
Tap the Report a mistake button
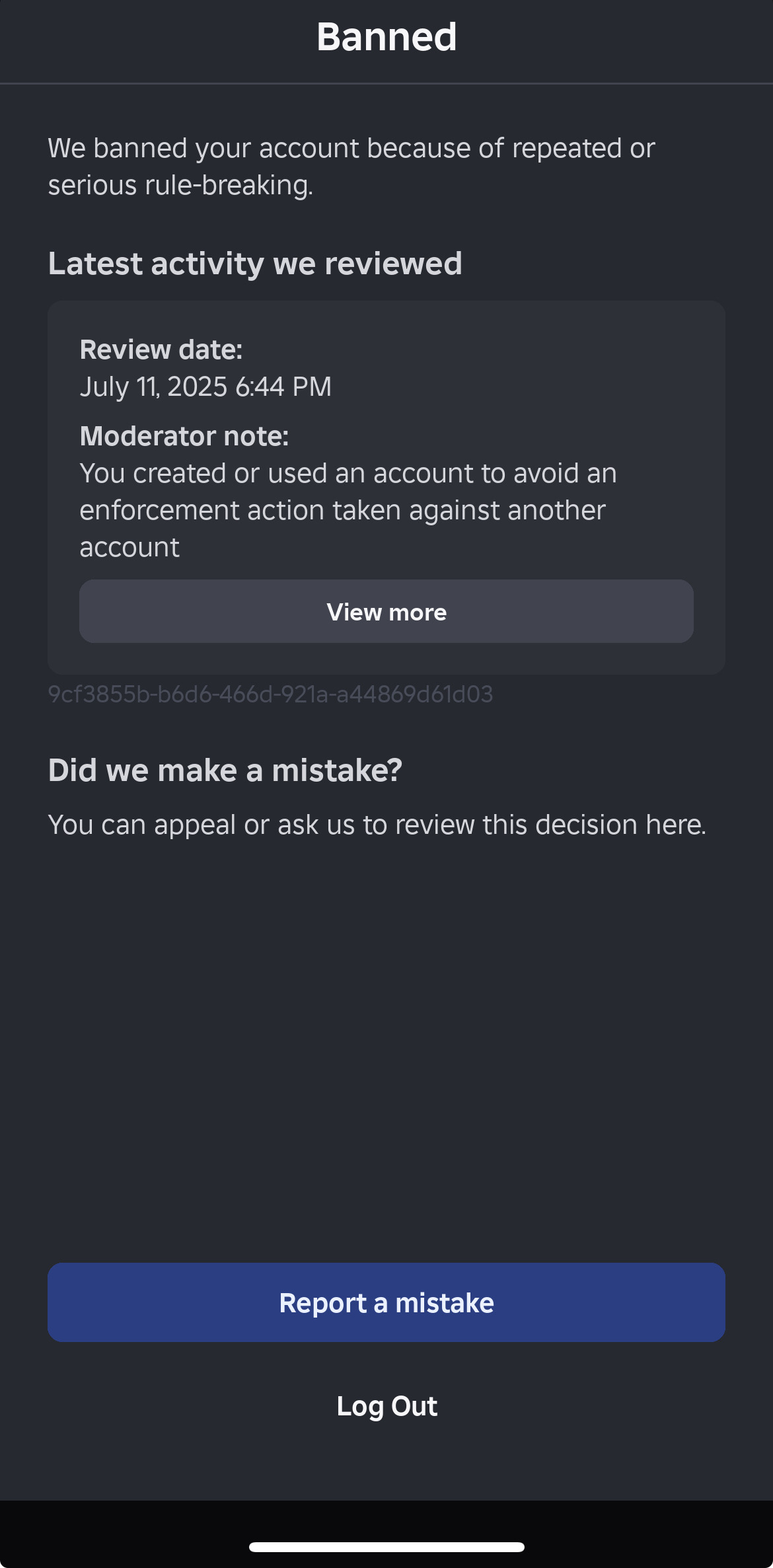click(x=386, y=1302)
